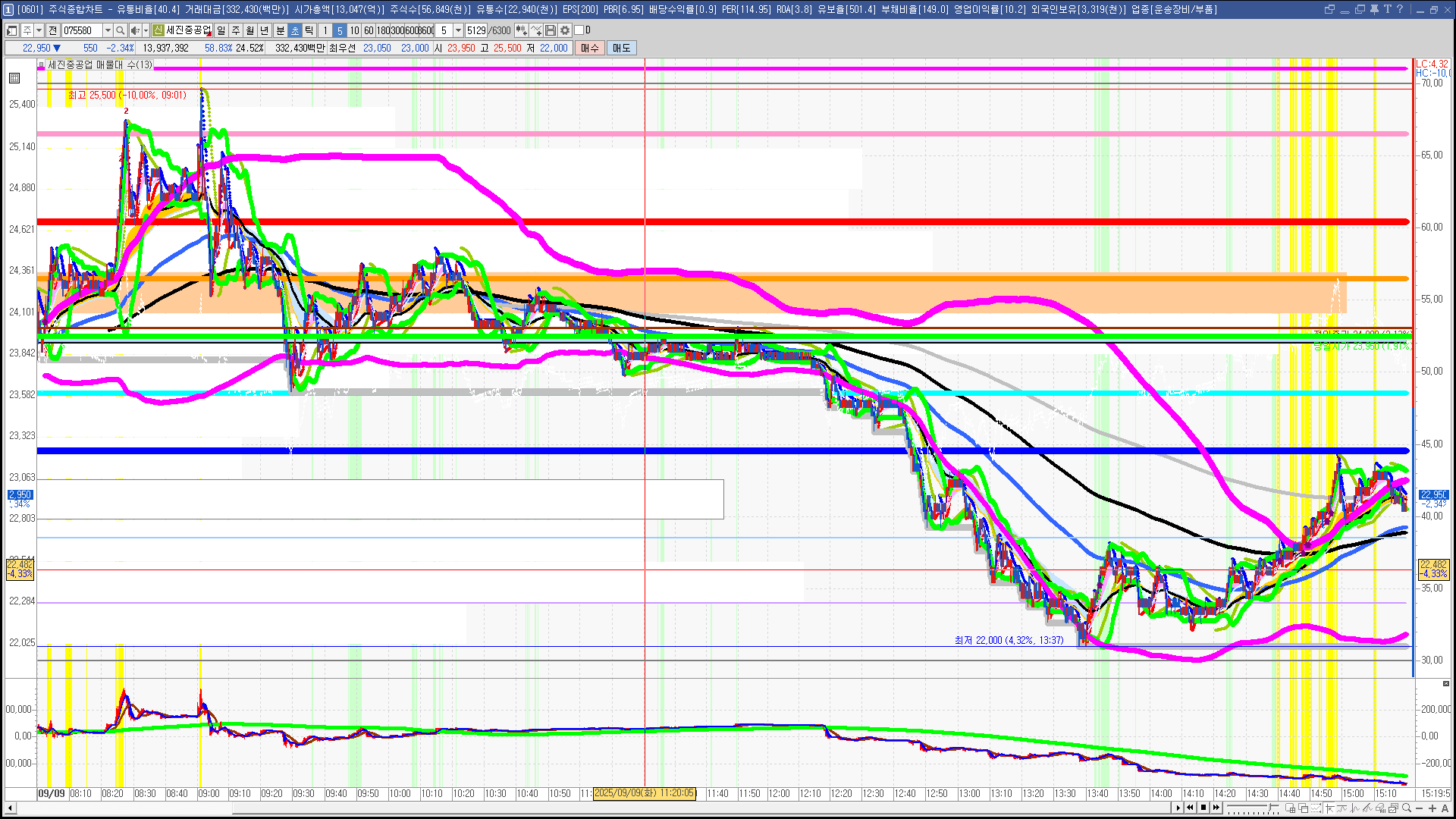Click the stock search magnifier icon

point(120,30)
